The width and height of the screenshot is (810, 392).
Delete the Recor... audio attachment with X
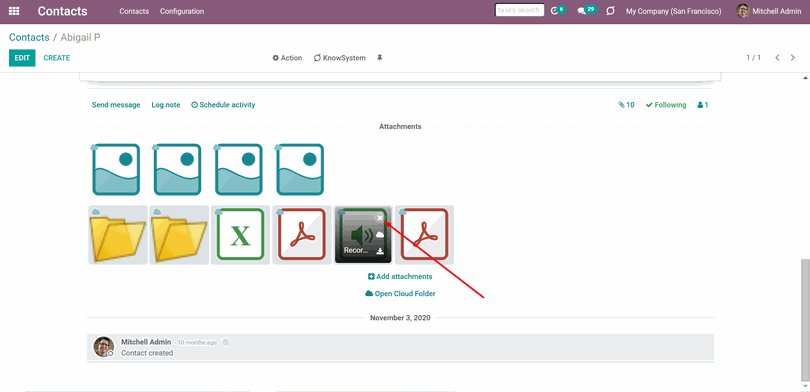click(x=380, y=218)
